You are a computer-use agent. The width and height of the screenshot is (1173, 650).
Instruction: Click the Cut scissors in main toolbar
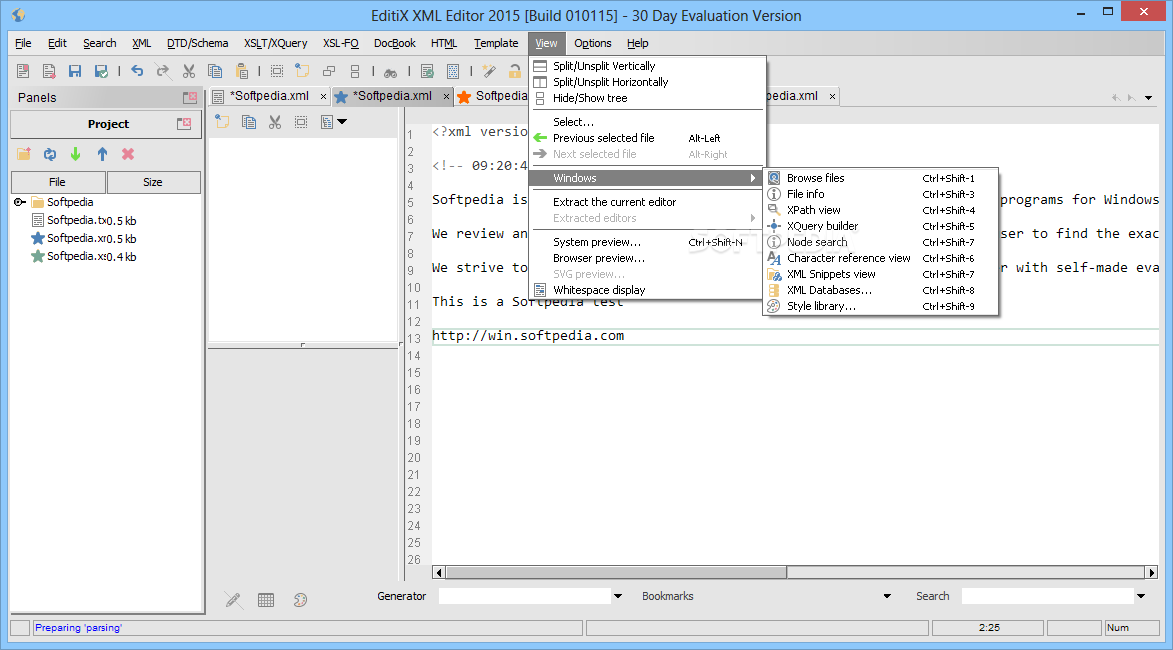point(189,71)
